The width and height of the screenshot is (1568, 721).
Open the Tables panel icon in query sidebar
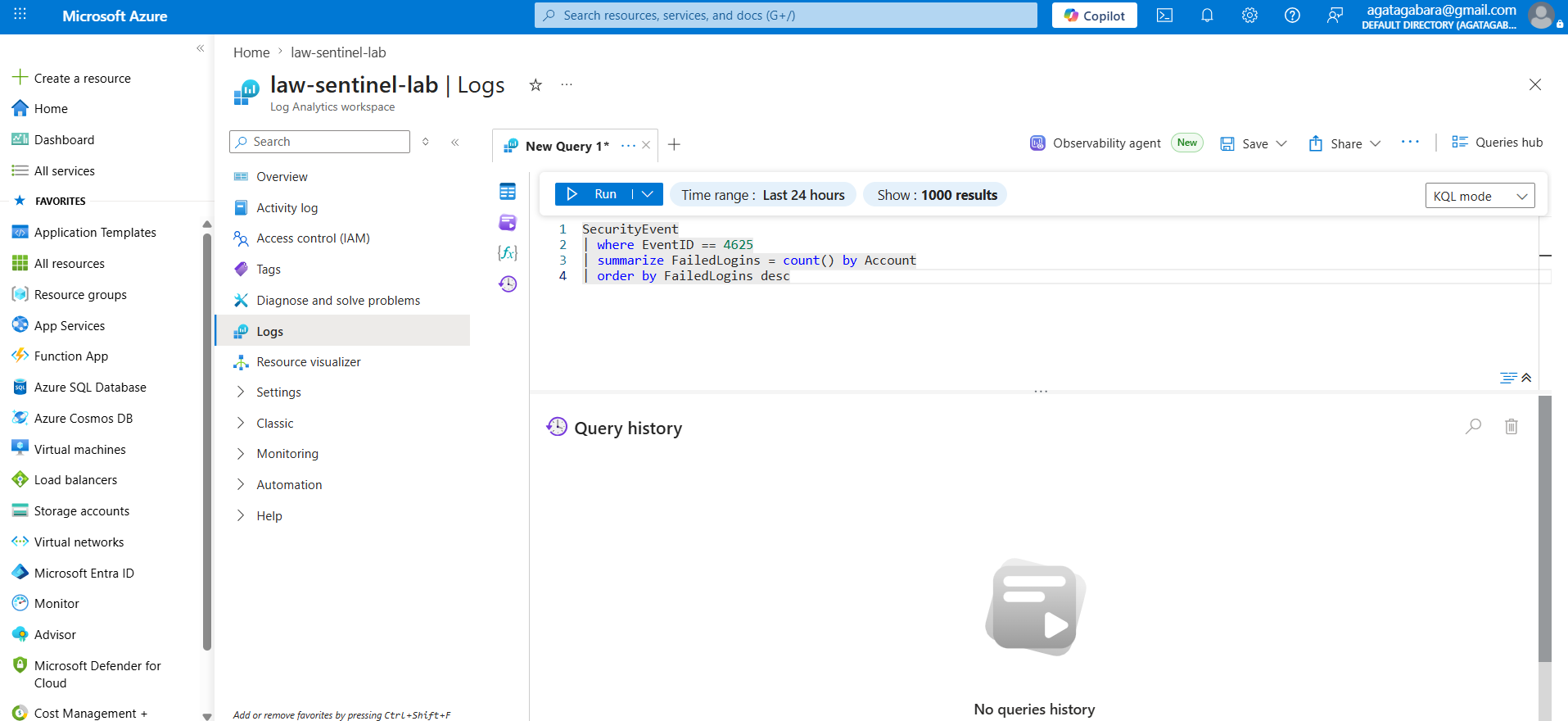(508, 192)
